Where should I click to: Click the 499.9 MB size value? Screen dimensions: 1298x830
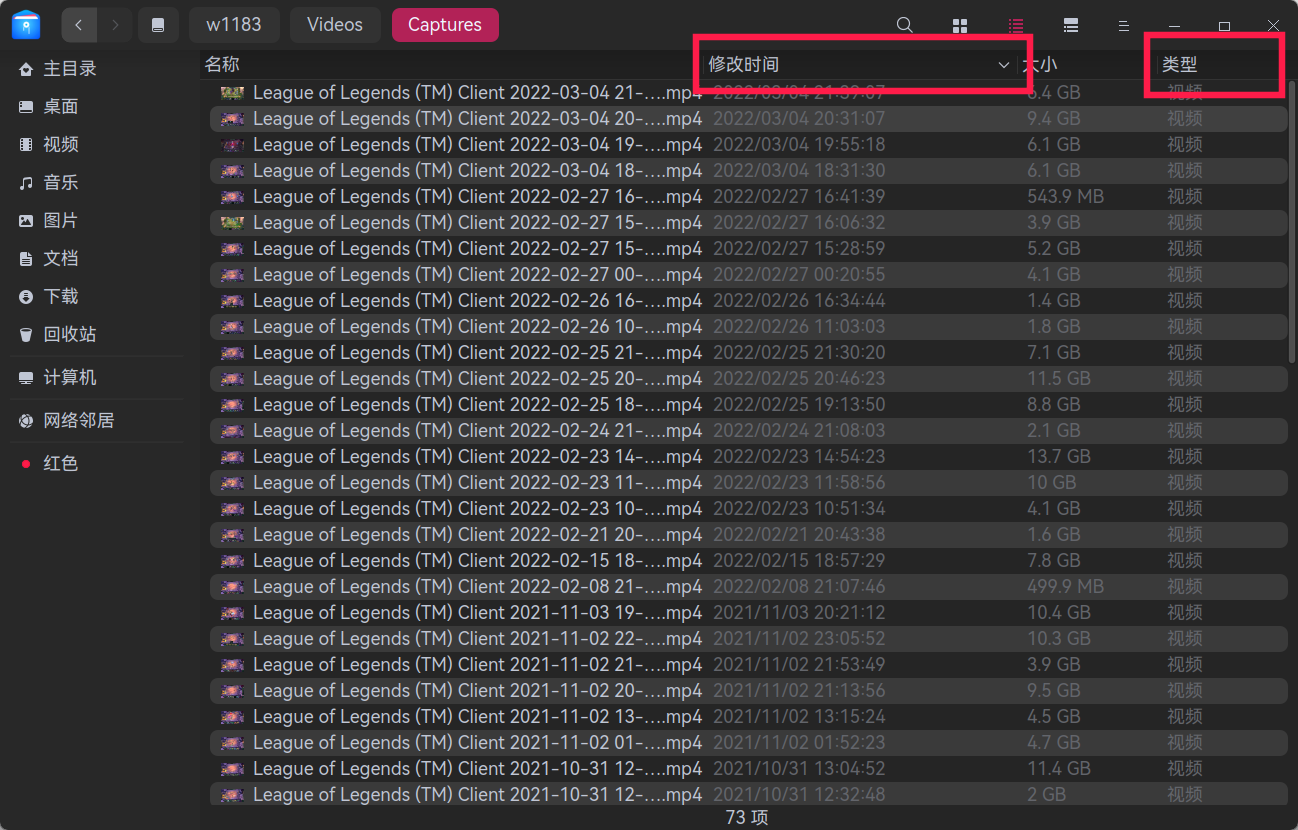[1065, 587]
